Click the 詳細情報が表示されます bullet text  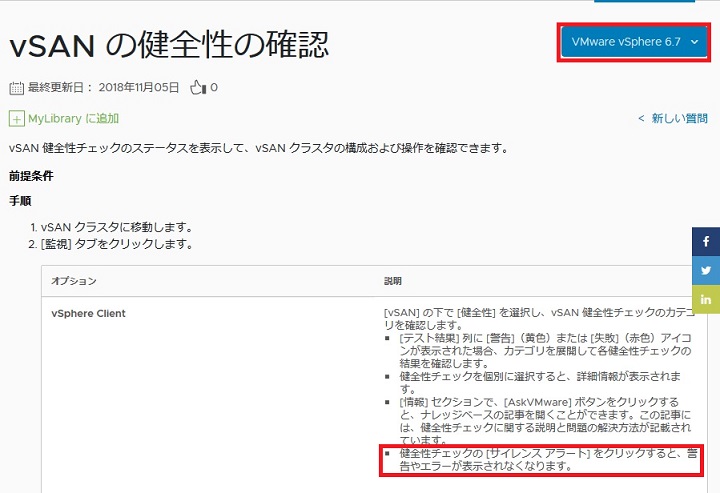coord(540,383)
